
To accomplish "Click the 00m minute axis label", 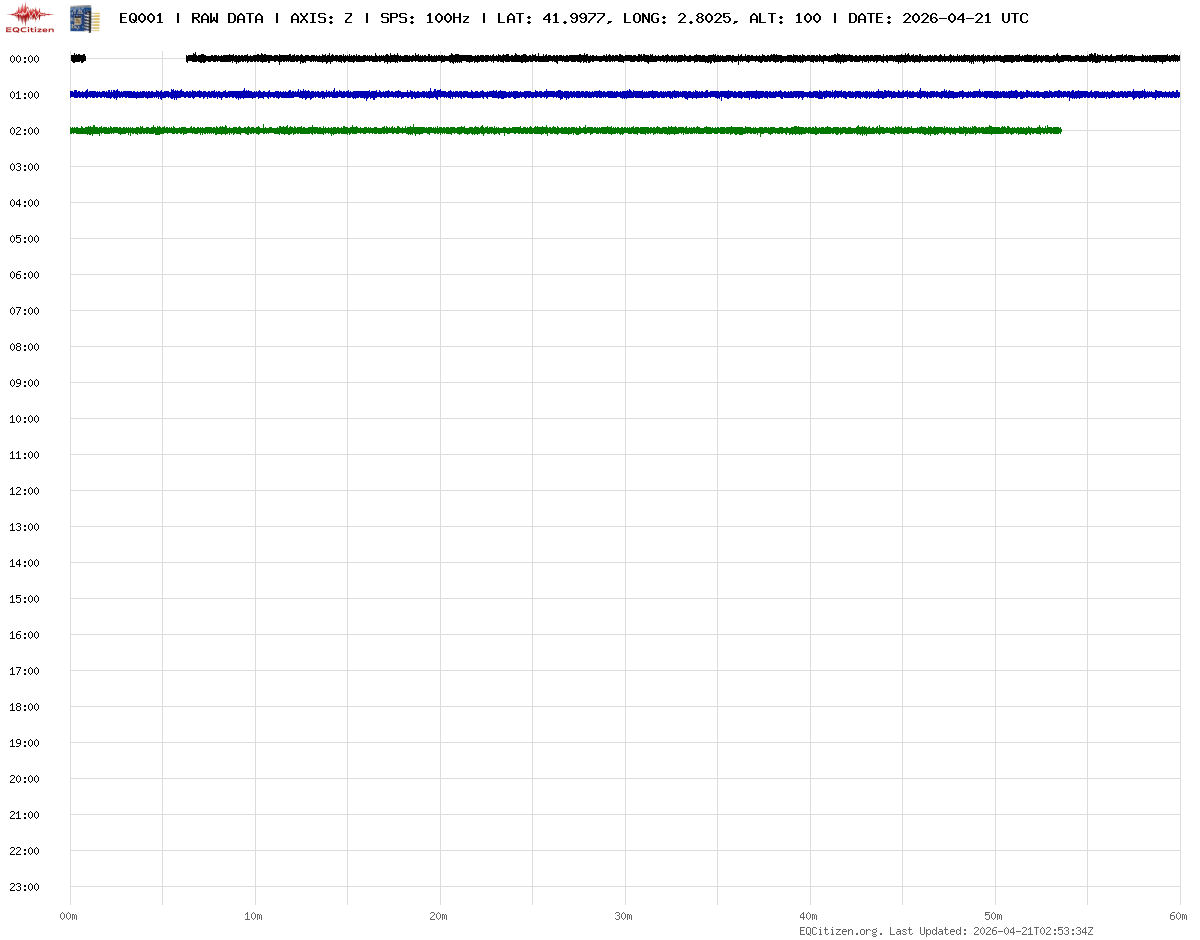I will coord(69,916).
